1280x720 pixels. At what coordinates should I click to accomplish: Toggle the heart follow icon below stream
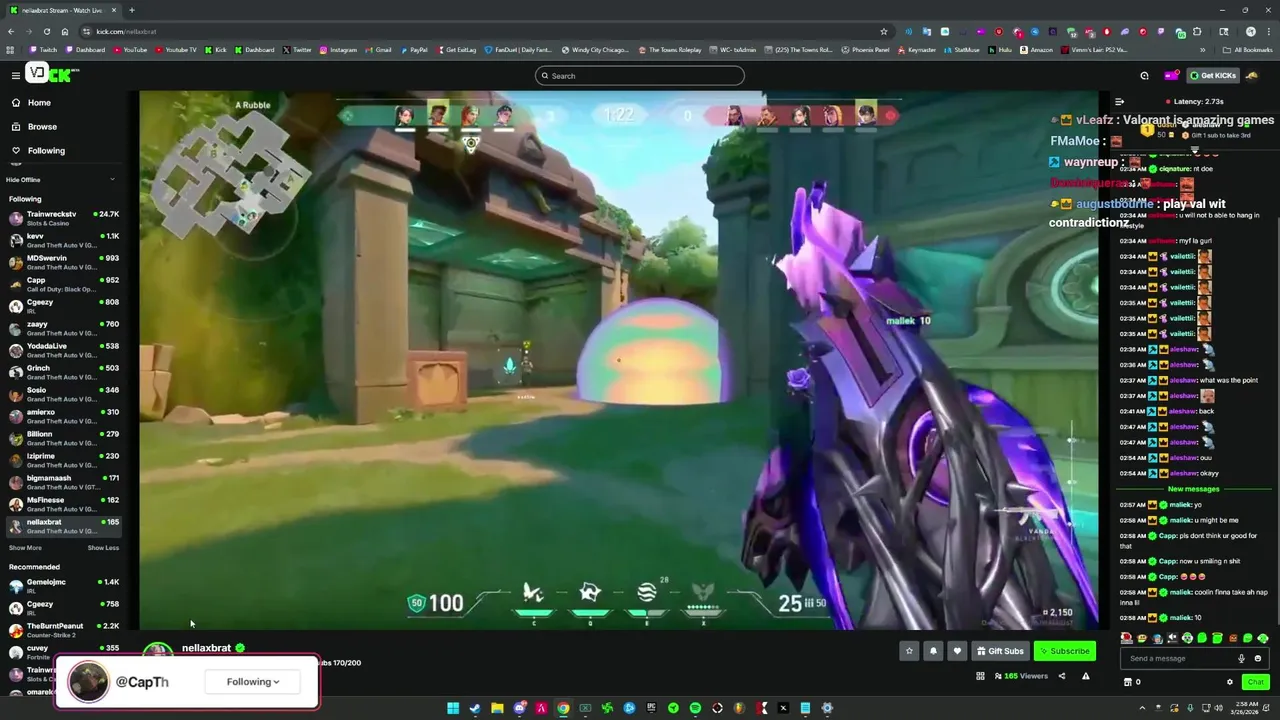[957, 651]
